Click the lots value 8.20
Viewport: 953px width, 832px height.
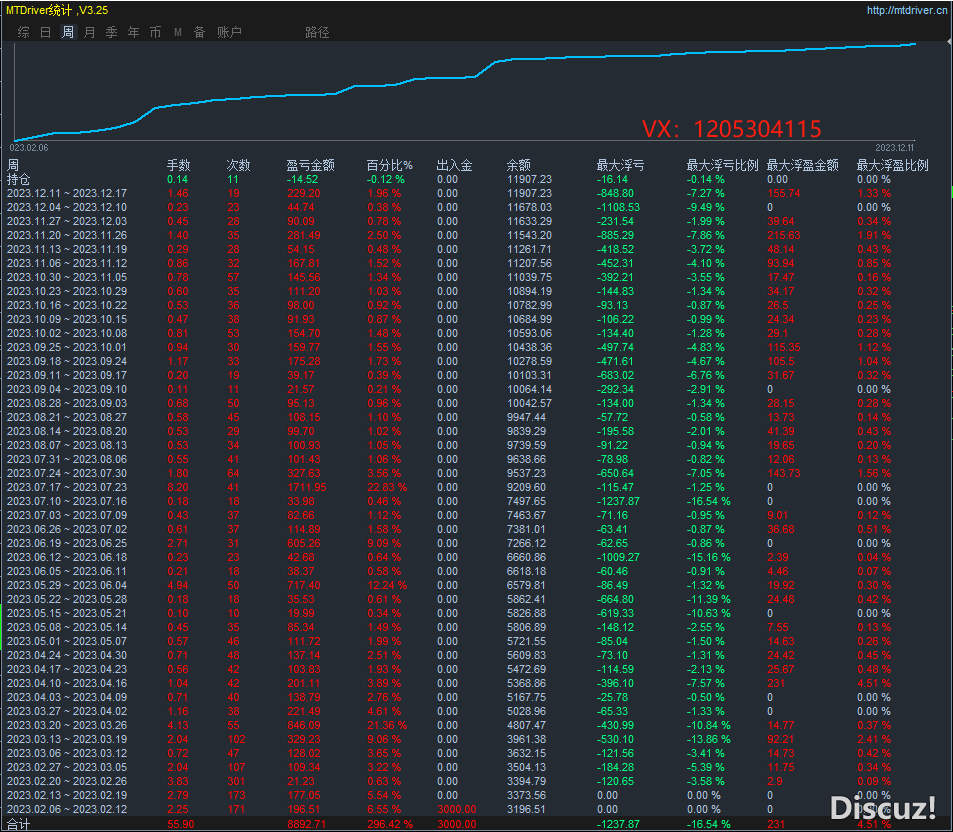[178, 487]
